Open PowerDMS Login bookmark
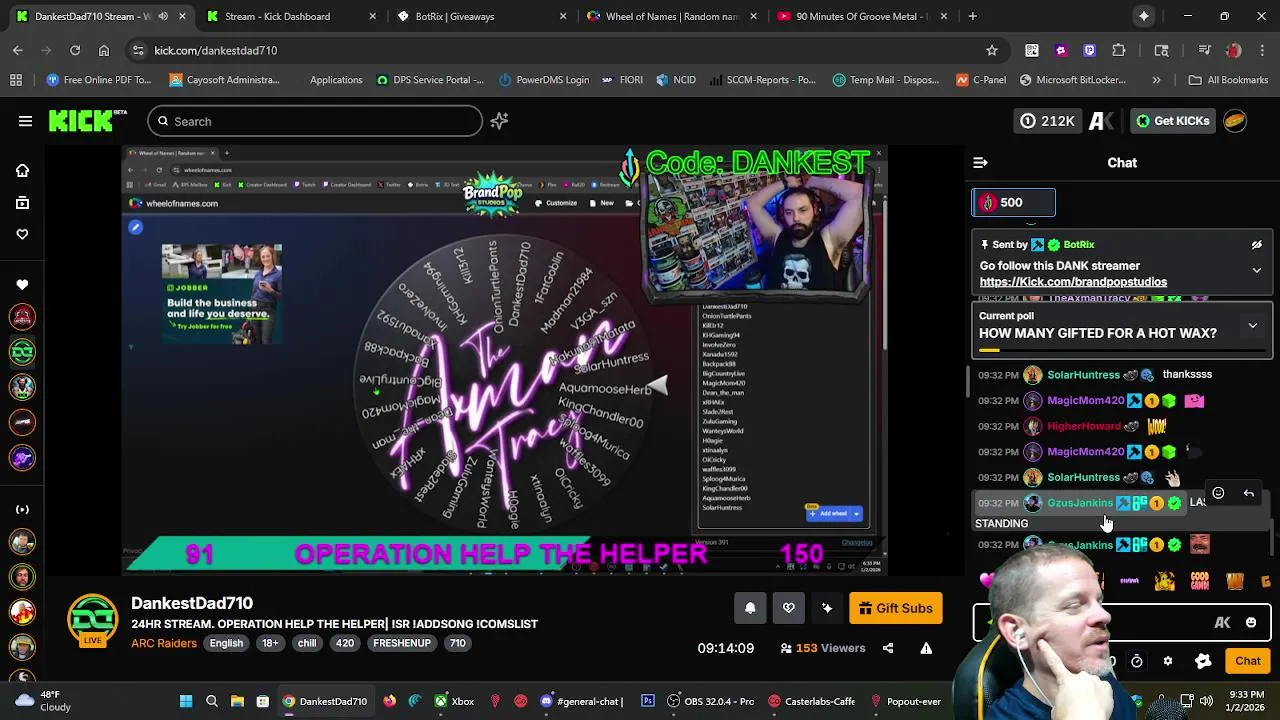 [543, 80]
